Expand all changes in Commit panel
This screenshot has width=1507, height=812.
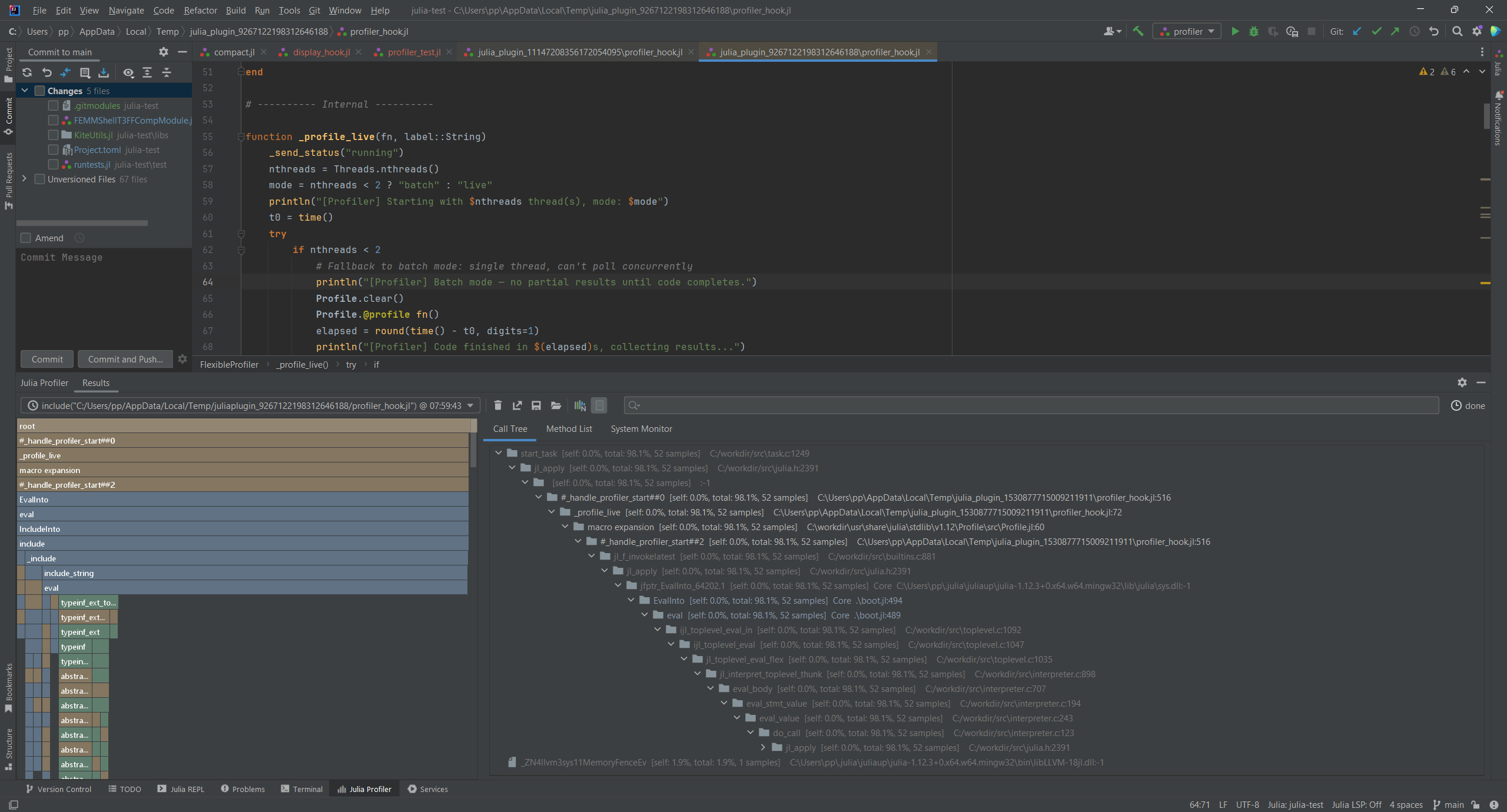point(147,72)
